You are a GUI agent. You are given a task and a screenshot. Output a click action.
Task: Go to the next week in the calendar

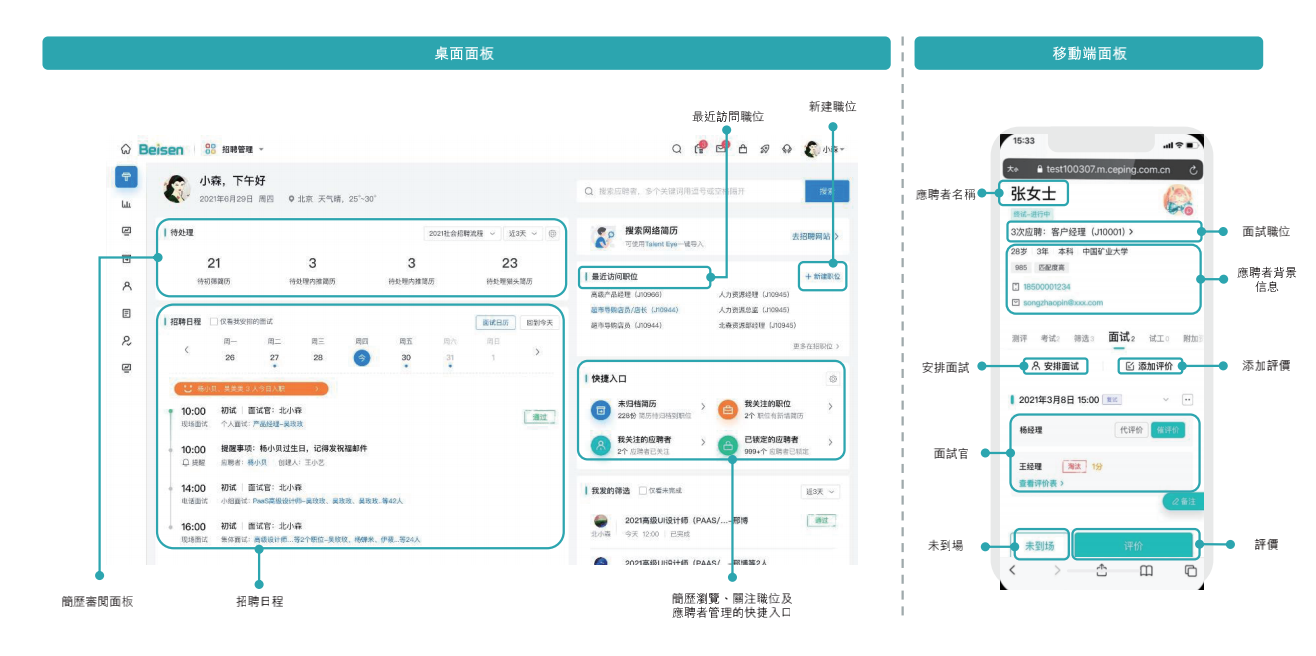(x=537, y=351)
